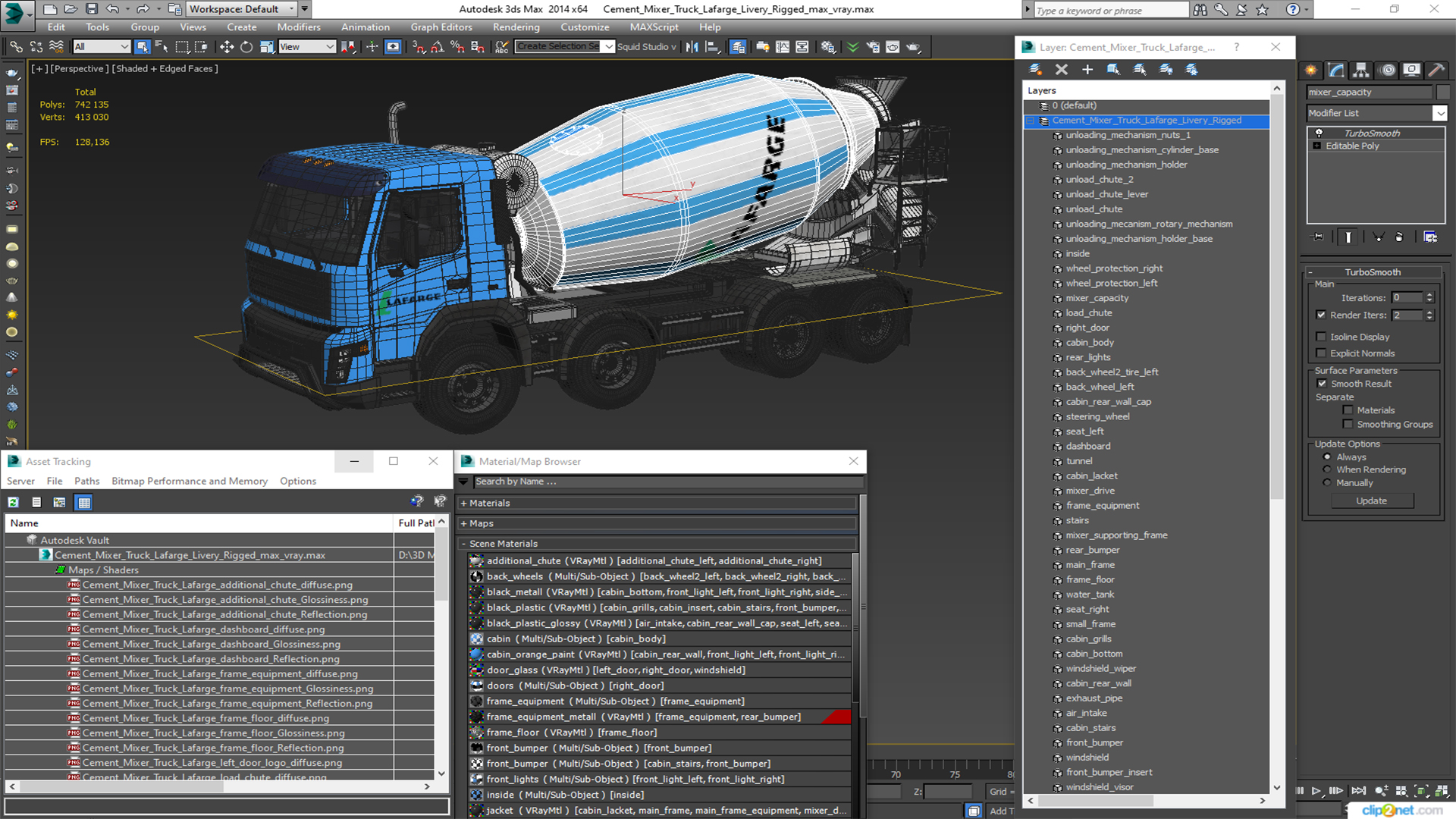Collapse the Scene Materials section
The width and height of the screenshot is (1456, 819).
463,544
